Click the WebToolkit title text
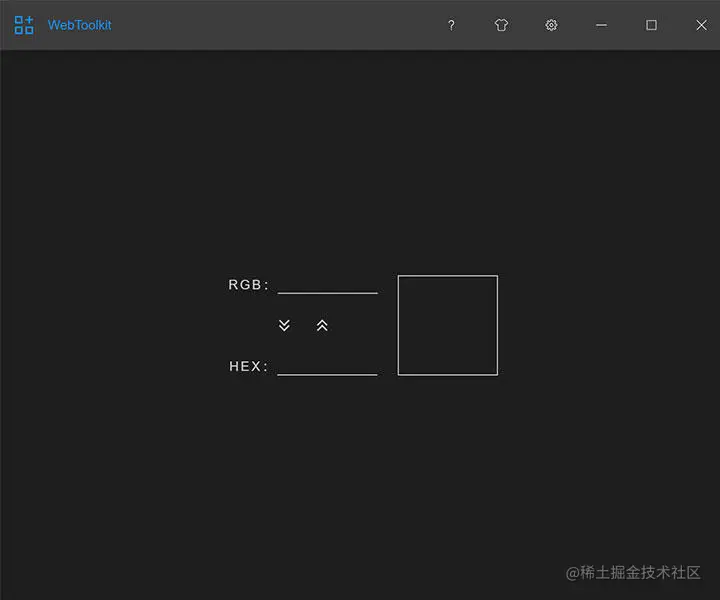Viewport: 720px width, 600px height. click(x=79, y=25)
